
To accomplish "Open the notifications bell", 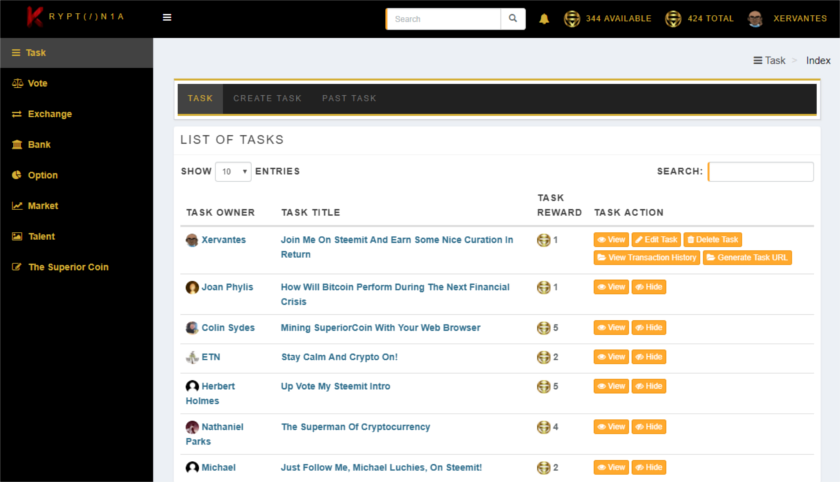I will (544, 19).
